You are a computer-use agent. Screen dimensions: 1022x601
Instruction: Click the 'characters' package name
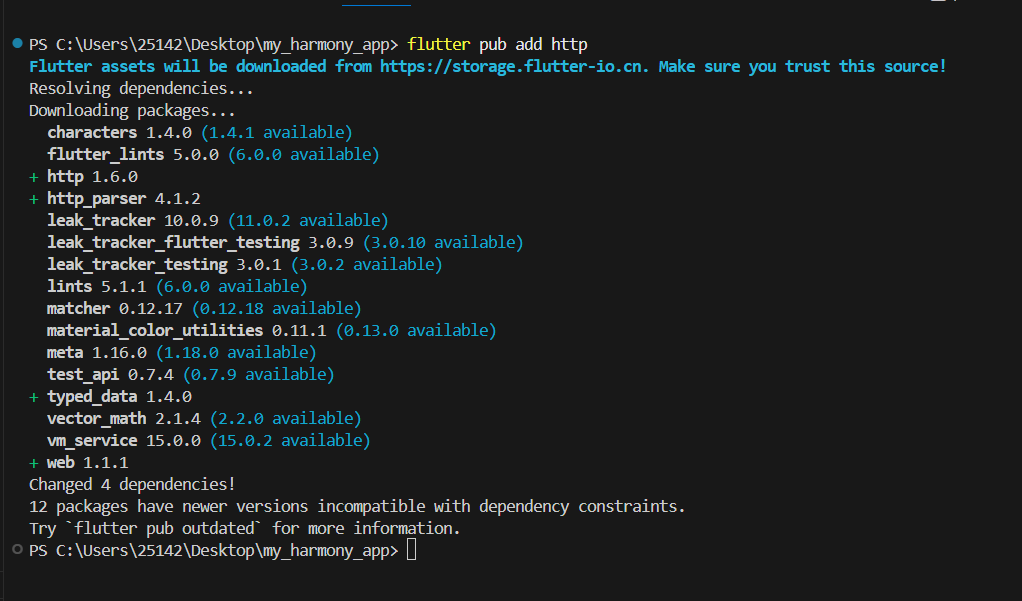point(92,132)
